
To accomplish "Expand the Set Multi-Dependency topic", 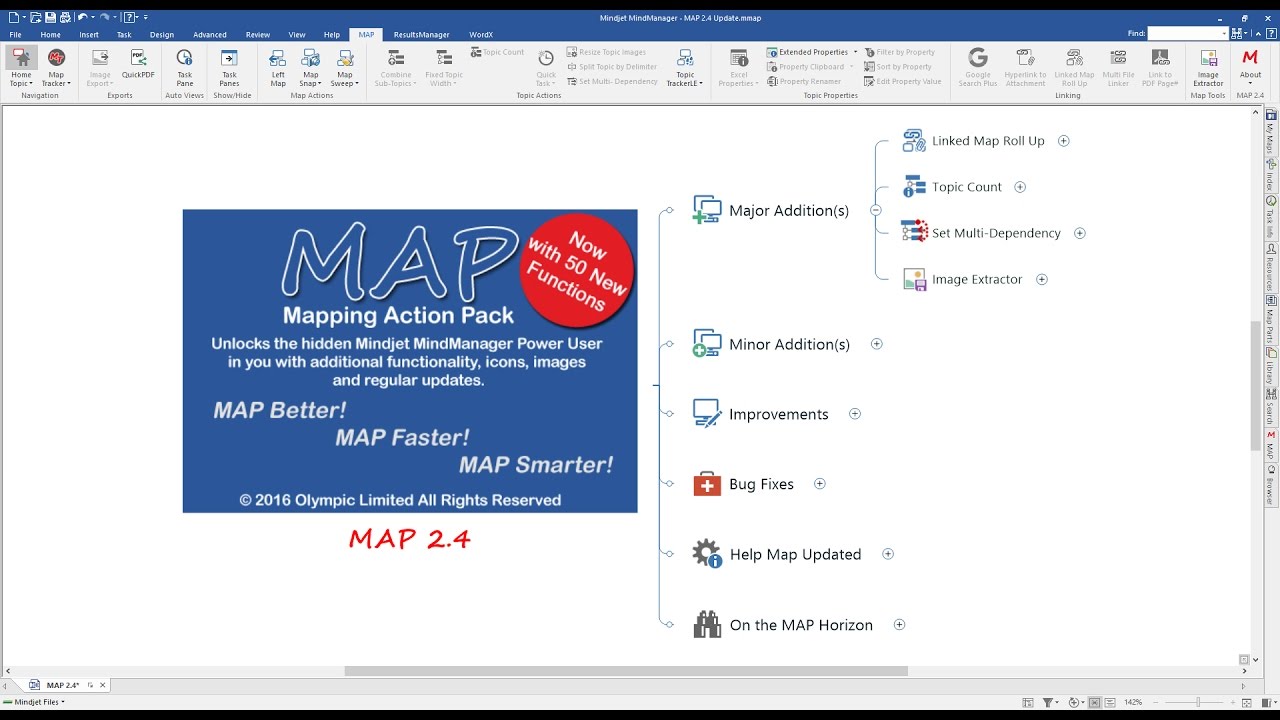I will 1080,233.
